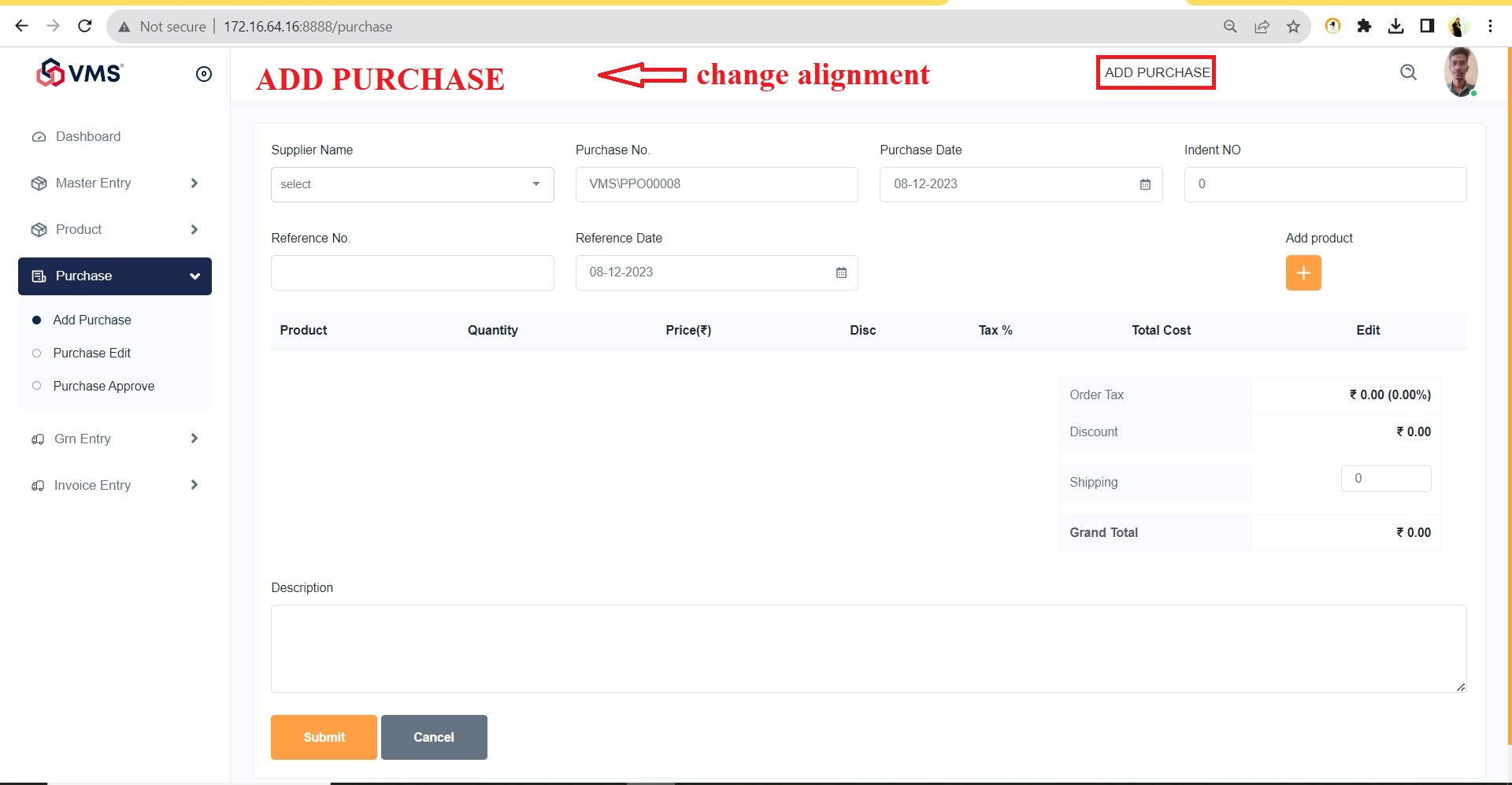The width and height of the screenshot is (1512, 785).
Task: Open the Reference Date calendar picker icon
Action: point(841,272)
